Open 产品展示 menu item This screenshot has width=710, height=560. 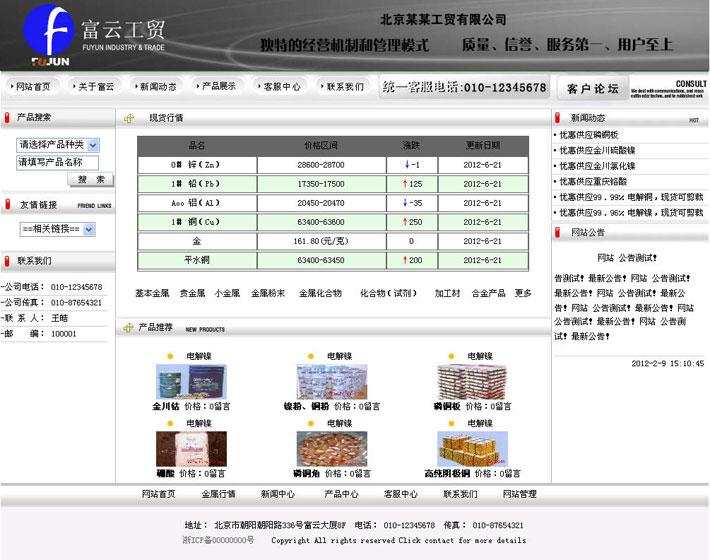click(216, 86)
